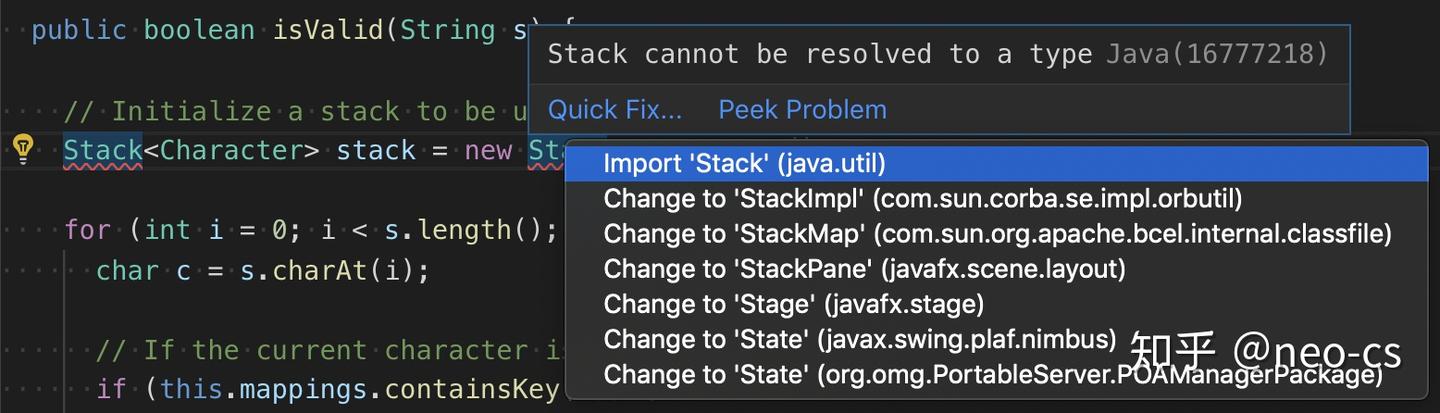1440x413 pixels.
Task: Pick Change to 'State' from org.omg.PortableServer
Action: 994,375
